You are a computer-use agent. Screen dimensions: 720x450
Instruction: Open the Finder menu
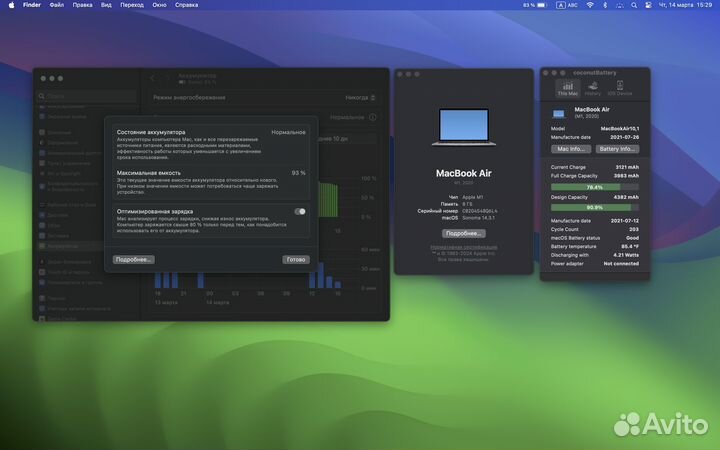pos(32,5)
